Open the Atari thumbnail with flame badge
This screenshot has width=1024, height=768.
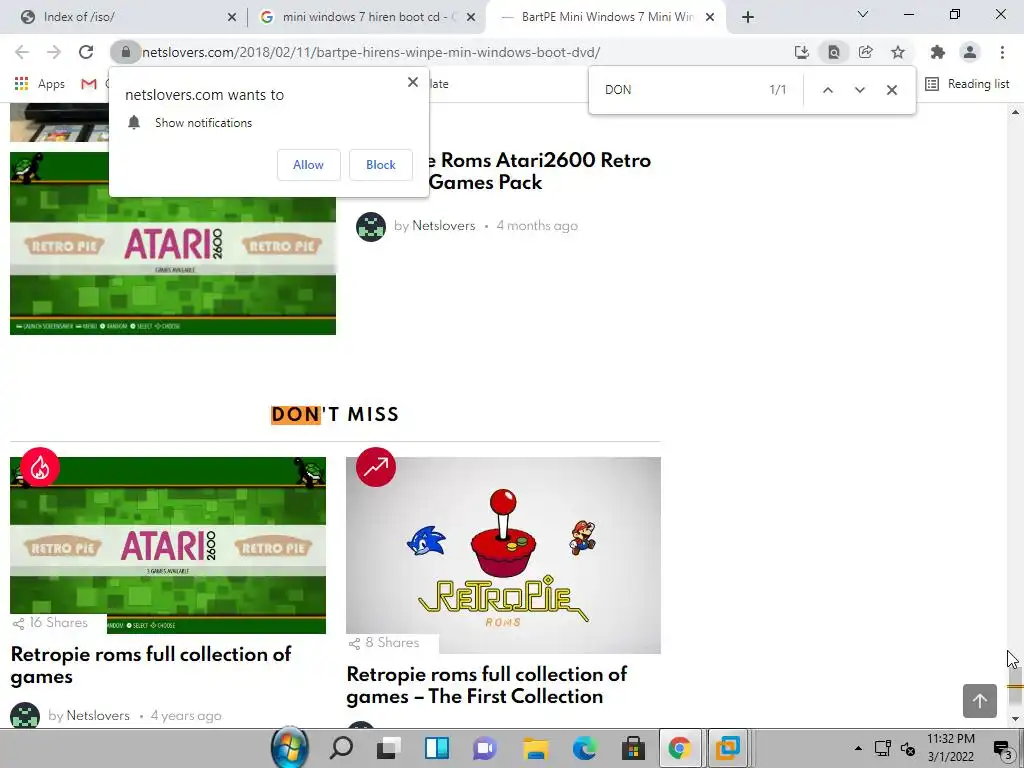(x=168, y=545)
